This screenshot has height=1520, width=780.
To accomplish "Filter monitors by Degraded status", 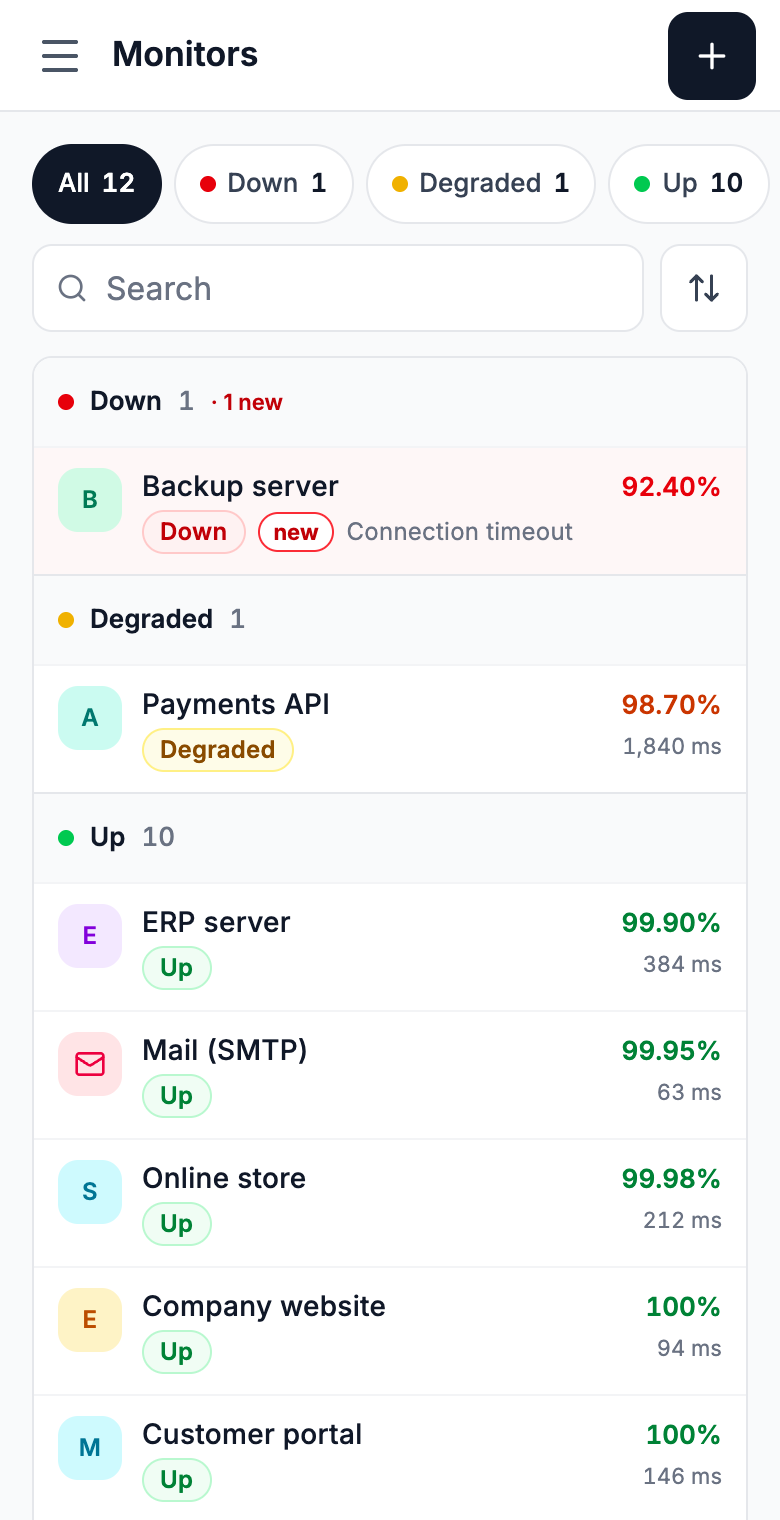I will click(x=481, y=183).
